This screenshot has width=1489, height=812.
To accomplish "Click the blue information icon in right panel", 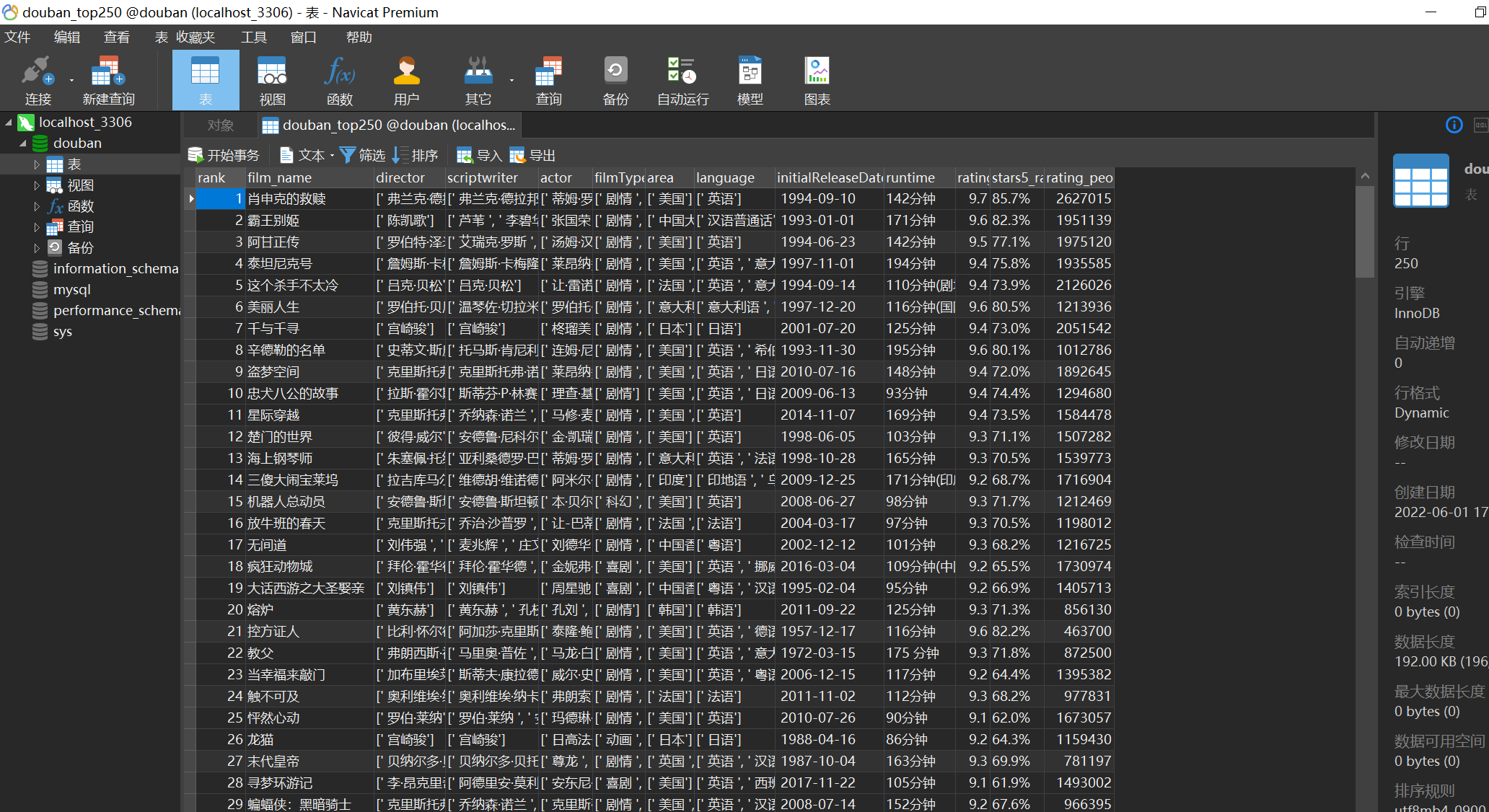I will 1454,125.
